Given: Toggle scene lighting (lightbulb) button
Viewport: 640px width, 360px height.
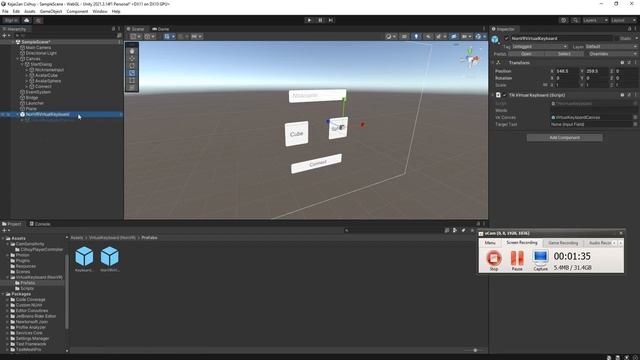Looking at the screenshot, I should pyautogui.click(x=416, y=36).
